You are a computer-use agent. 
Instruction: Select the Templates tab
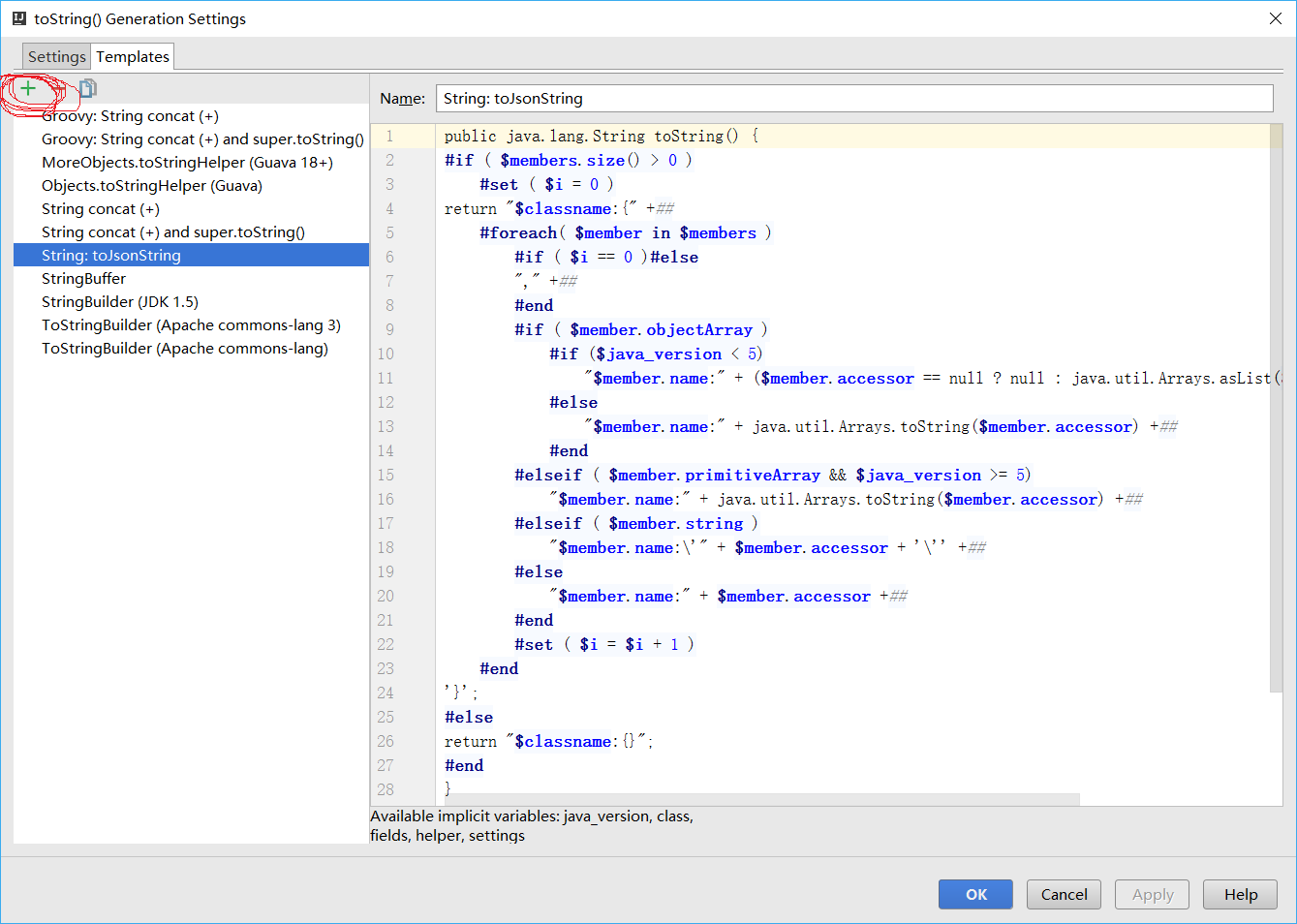133,57
